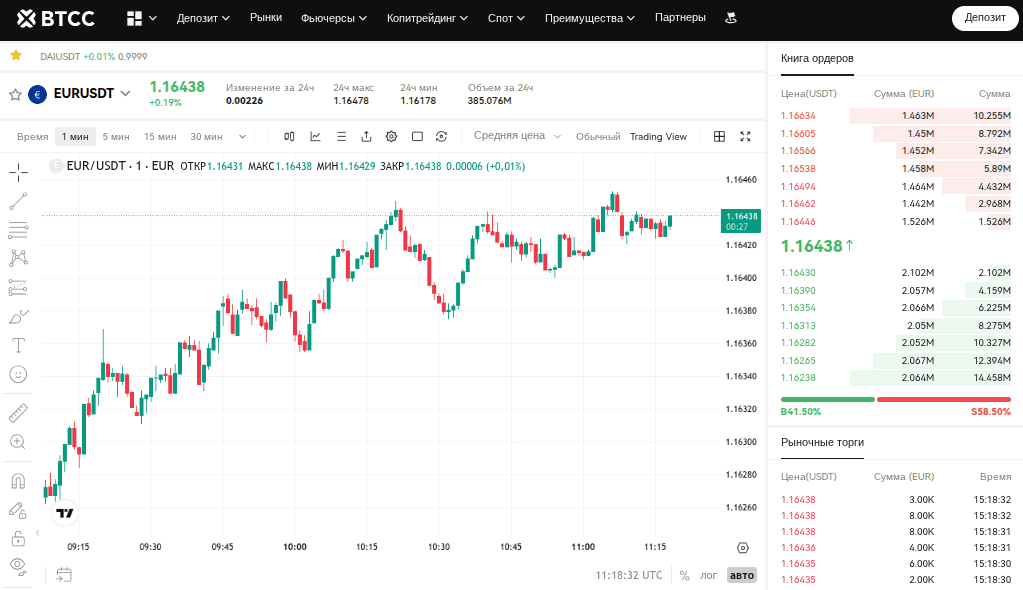The width and height of the screenshot is (1023, 590).
Task: Click the gift/rewards icon in top navigation
Action: [731, 18]
